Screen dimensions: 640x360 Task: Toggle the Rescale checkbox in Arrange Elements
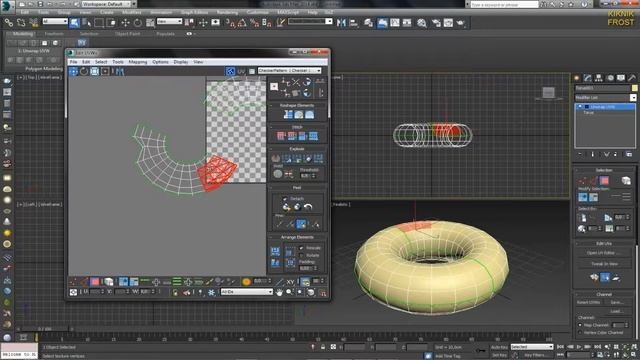[301, 248]
